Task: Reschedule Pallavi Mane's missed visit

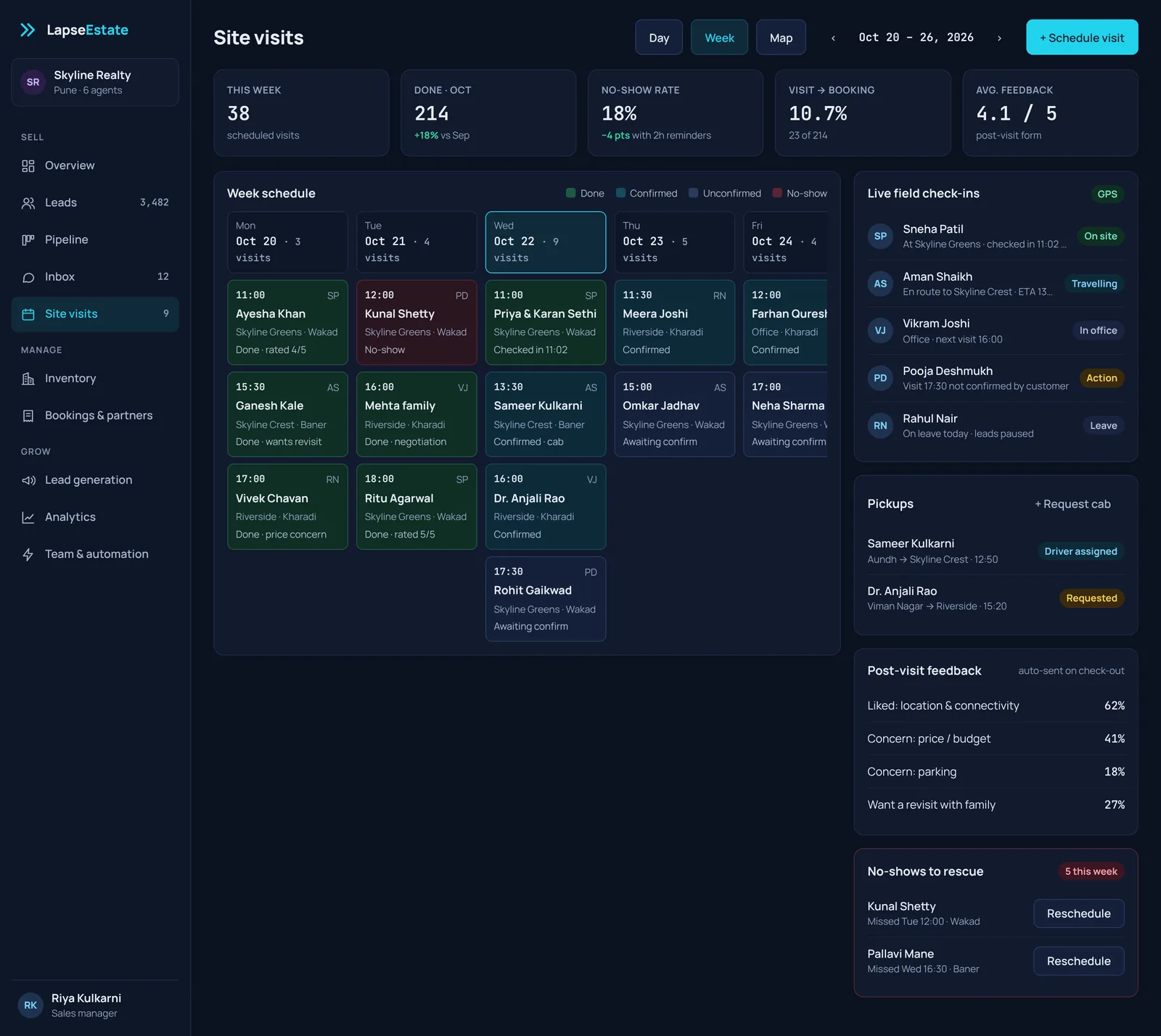Action: pyautogui.click(x=1078, y=961)
